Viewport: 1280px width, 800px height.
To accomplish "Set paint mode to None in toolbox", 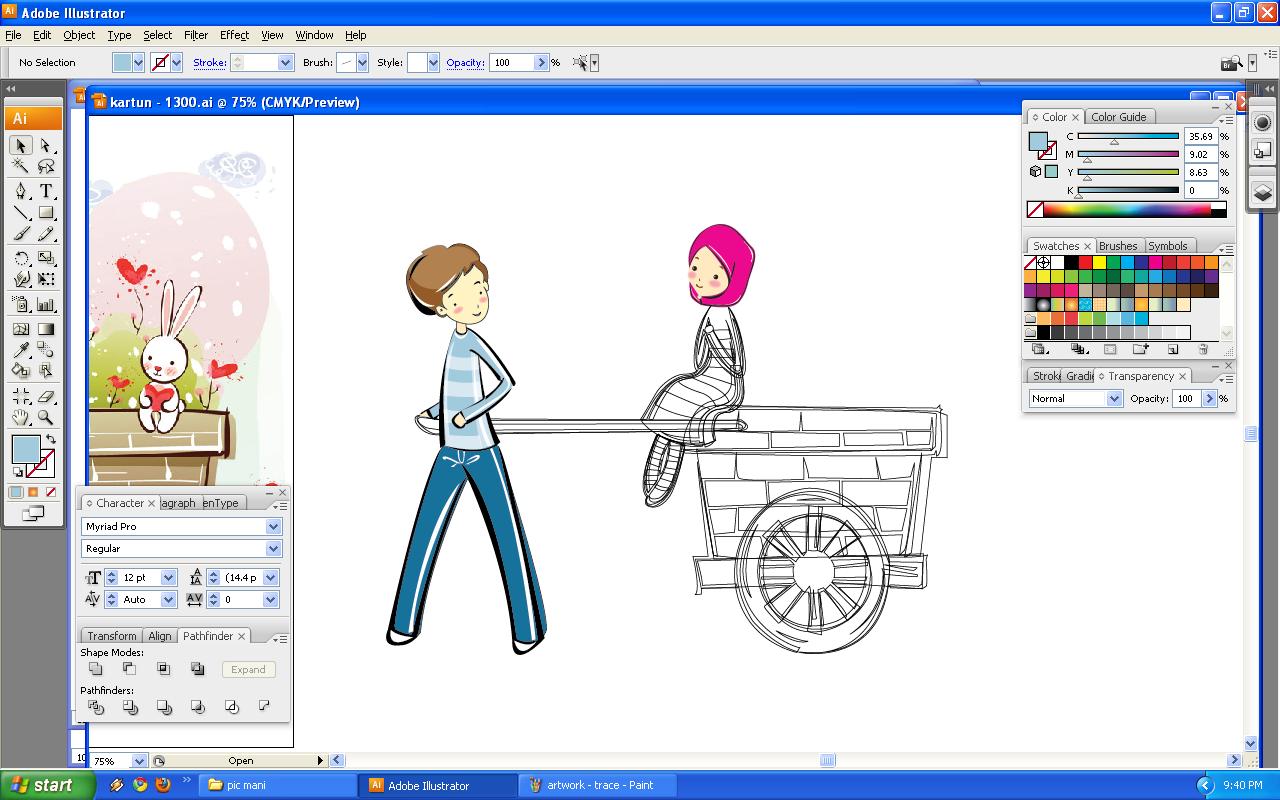I will tap(50, 492).
